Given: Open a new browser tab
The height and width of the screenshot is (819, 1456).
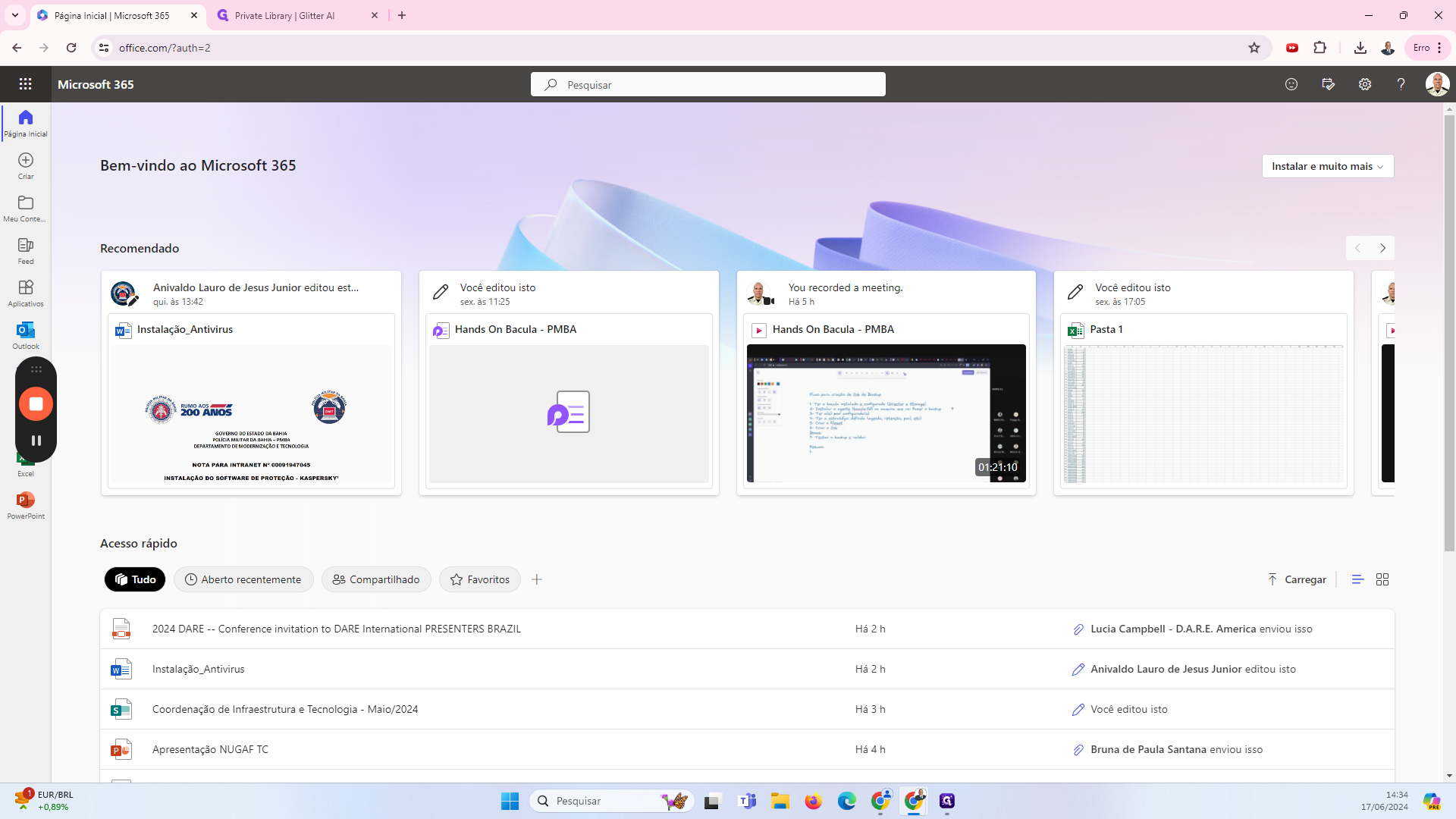Looking at the screenshot, I should tap(402, 15).
